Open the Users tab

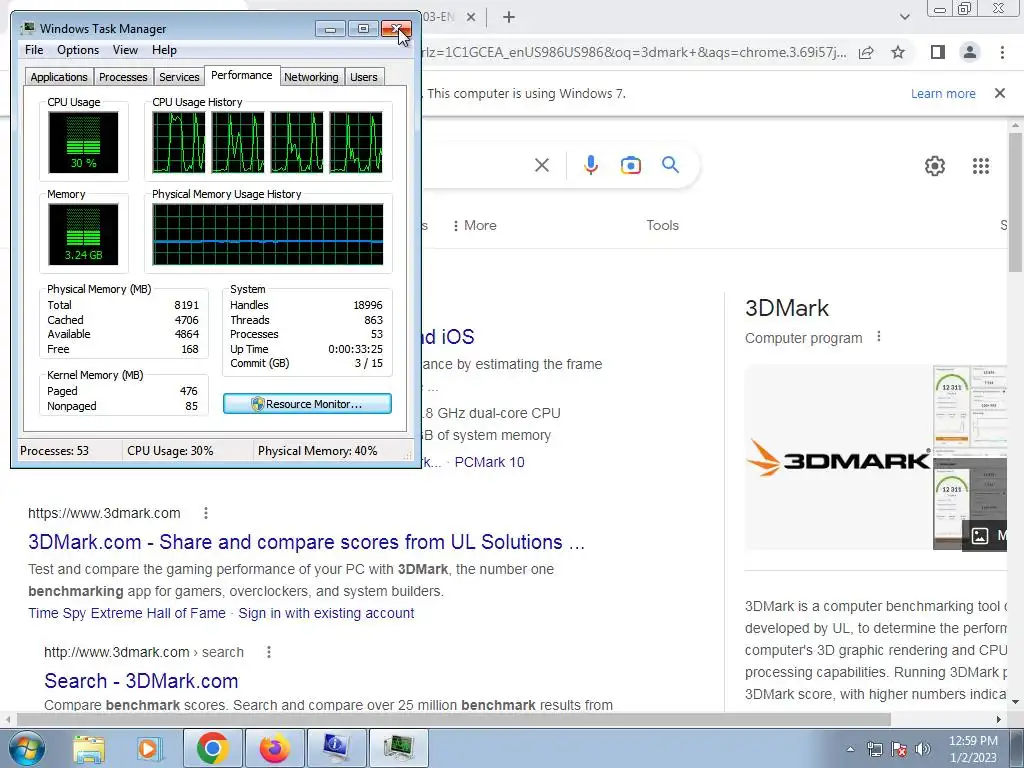(x=363, y=77)
